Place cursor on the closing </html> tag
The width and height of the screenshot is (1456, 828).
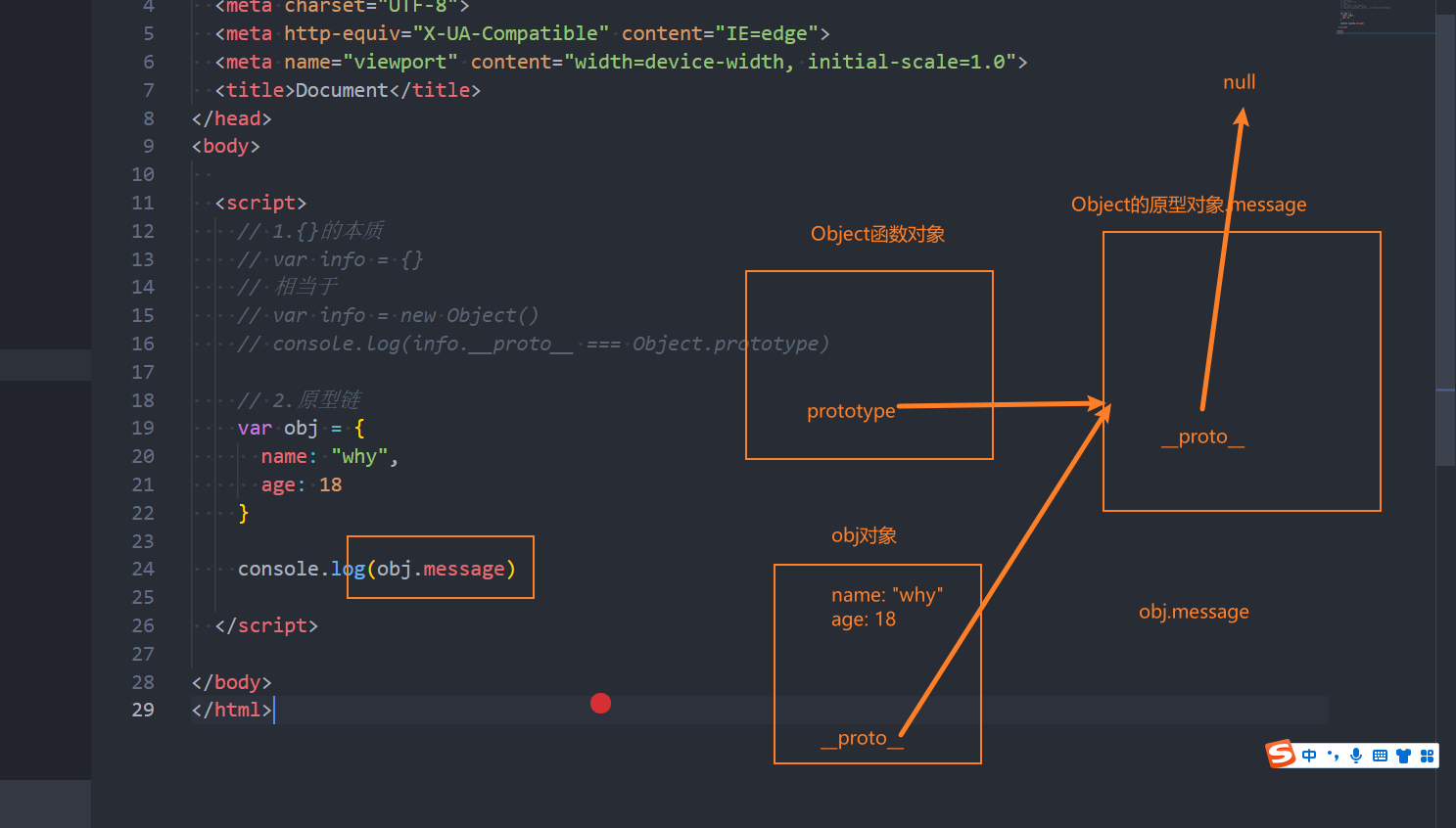tap(232, 710)
